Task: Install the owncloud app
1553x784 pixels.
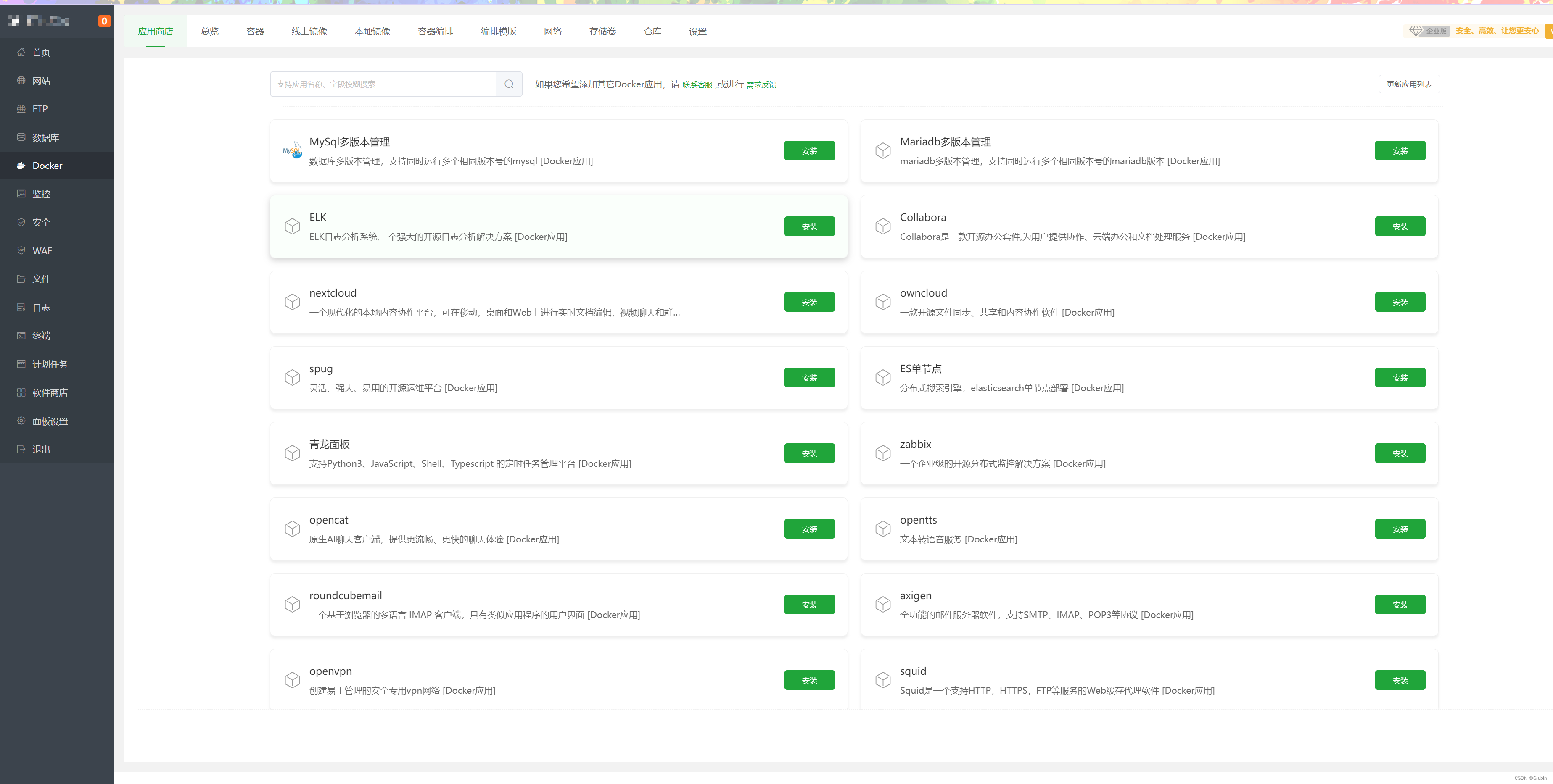Action: [1400, 302]
